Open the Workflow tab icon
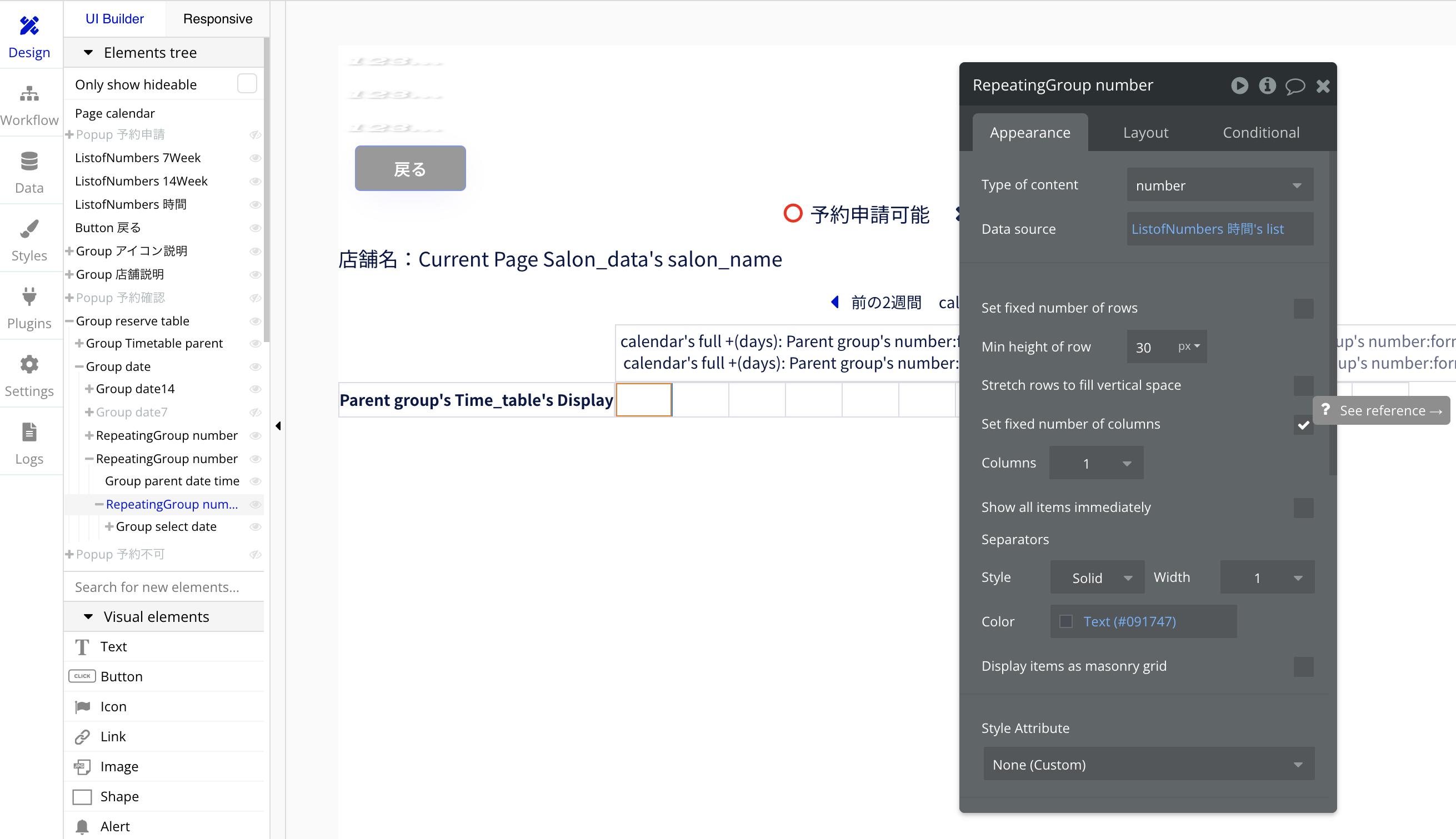 click(29, 94)
